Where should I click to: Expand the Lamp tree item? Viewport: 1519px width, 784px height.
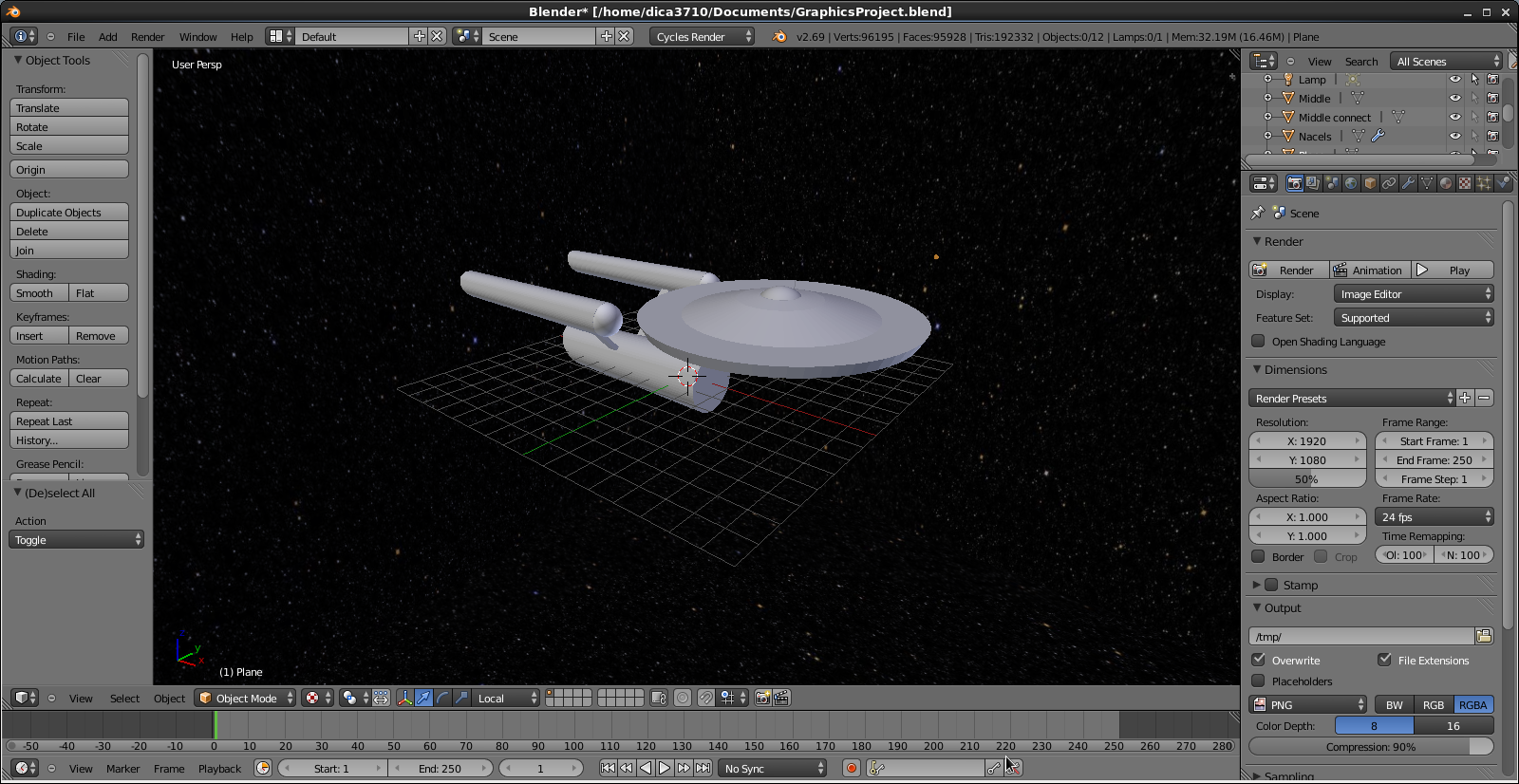click(1267, 79)
